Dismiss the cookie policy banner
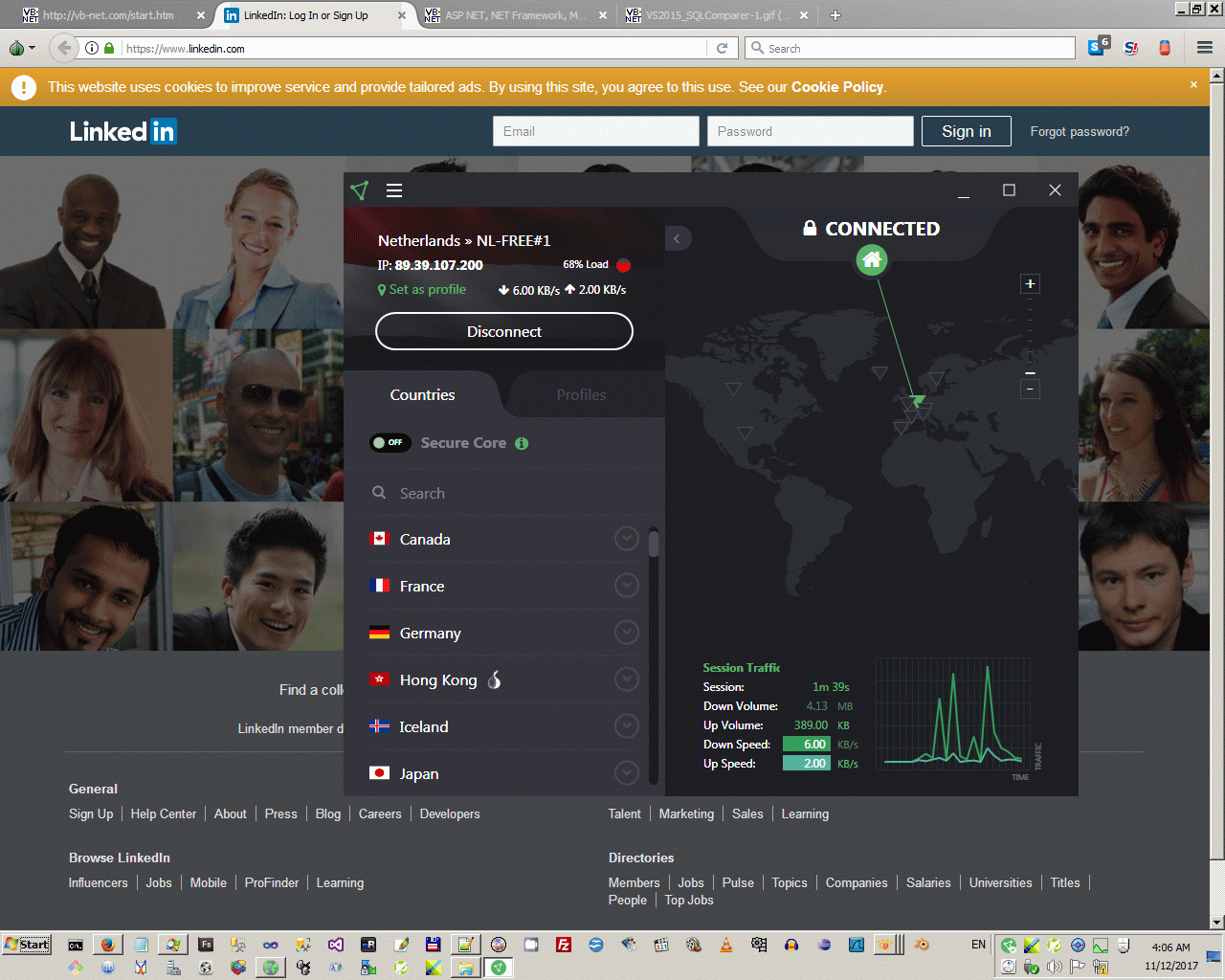1225x980 pixels. [x=1193, y=84]
